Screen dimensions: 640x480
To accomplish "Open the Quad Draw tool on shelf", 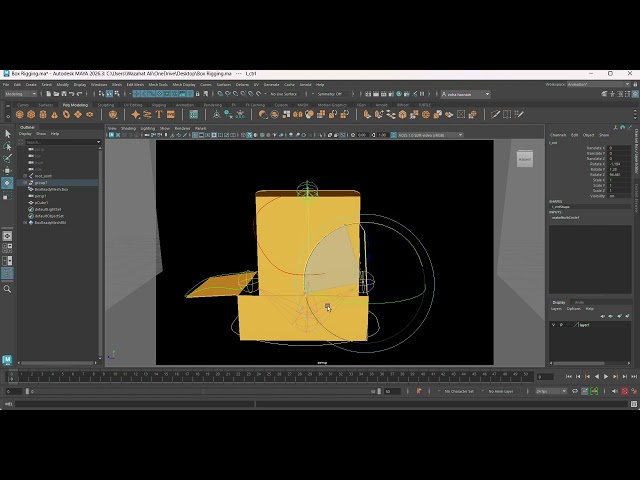I will tap(519, 115).
